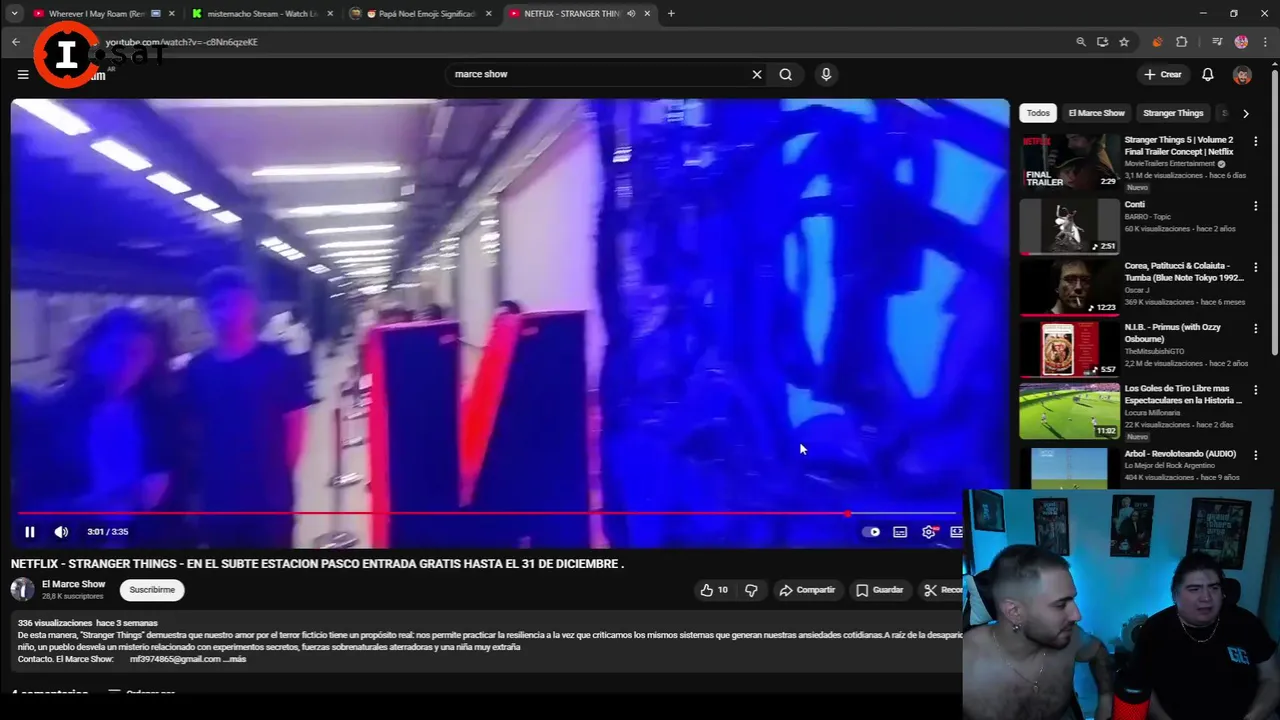
Task: Open El Marce Show channel name
Action: pyautogui.click(x=73, y=584)
